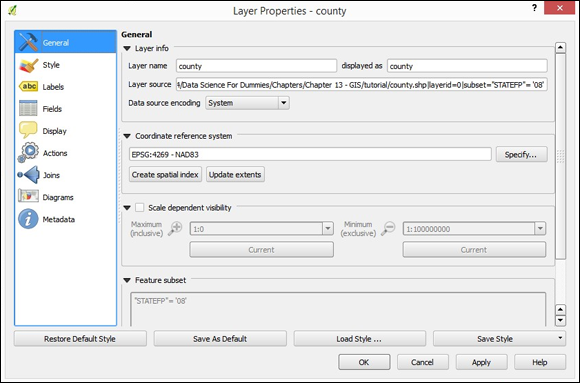Switch to the Metadata tab label
The width and height of the screenshot is (580, 383).
(x=59, y=219)
